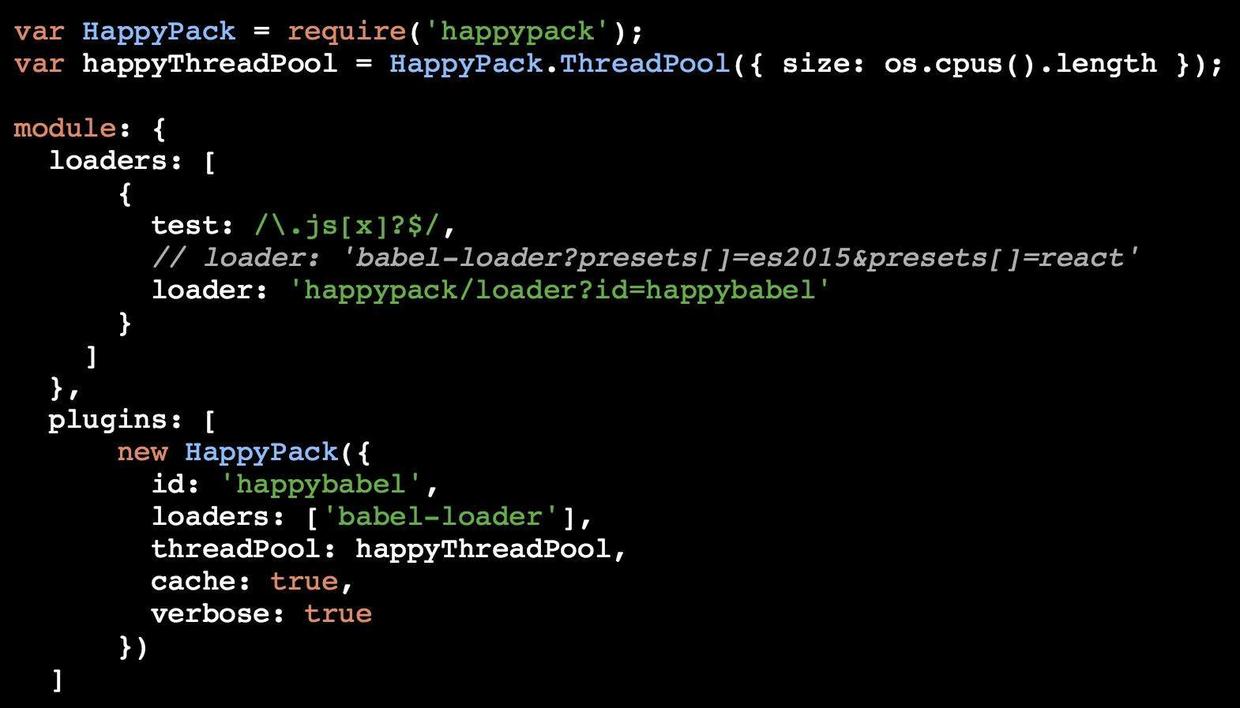Click the true value after cache

point(304,581)
